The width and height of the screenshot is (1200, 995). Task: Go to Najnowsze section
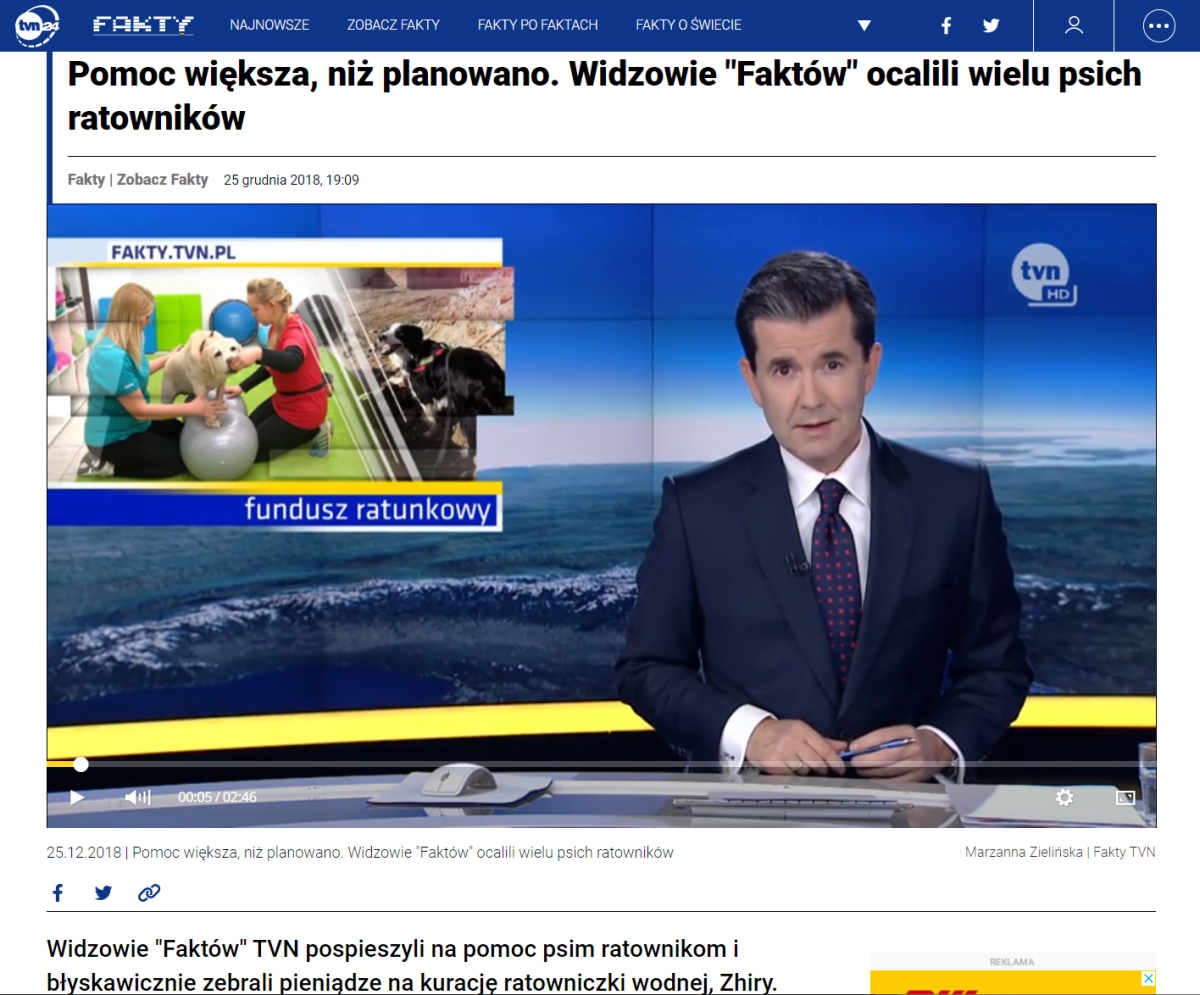(269, 25)
